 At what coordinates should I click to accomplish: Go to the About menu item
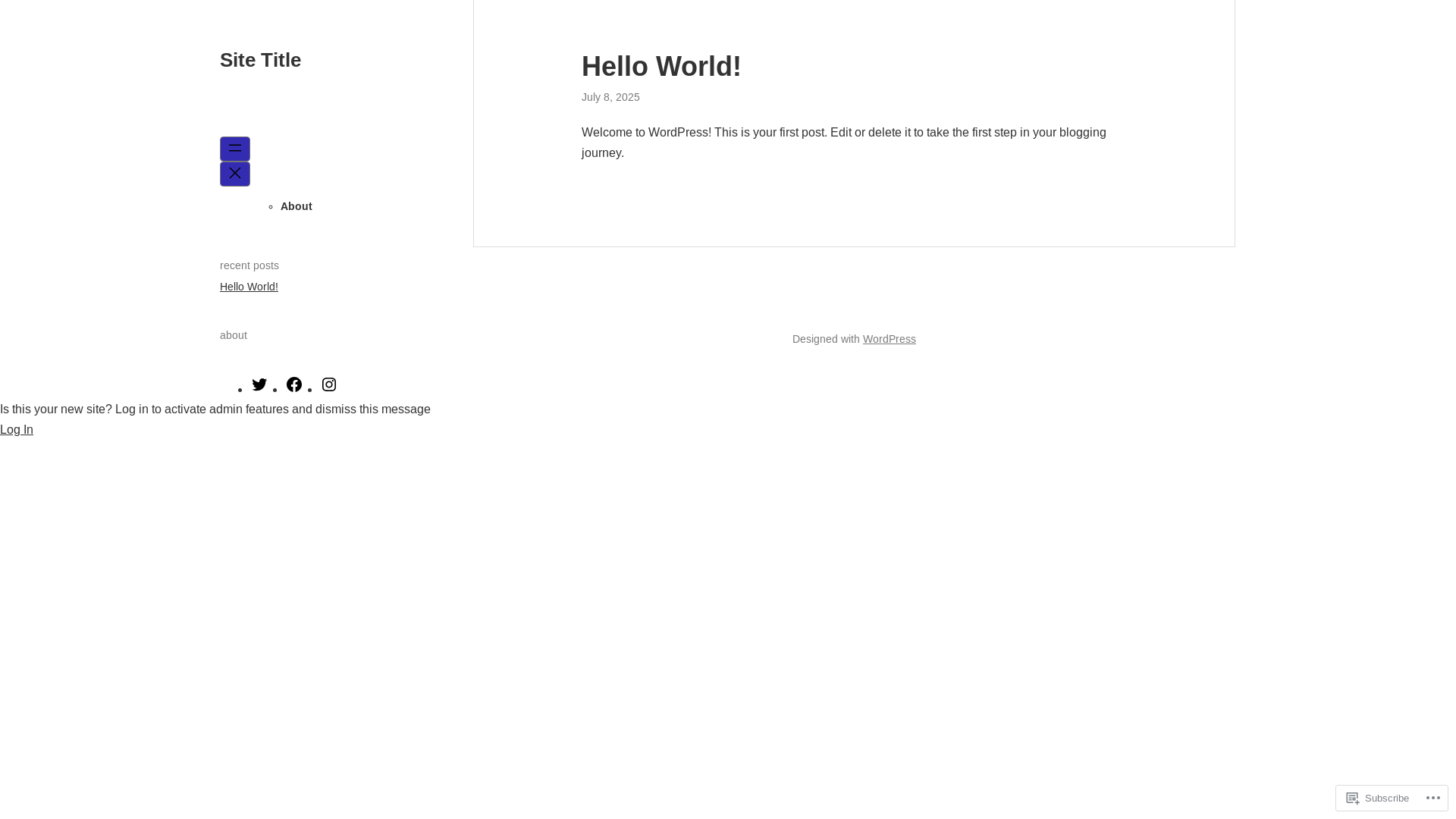[297, 206]
